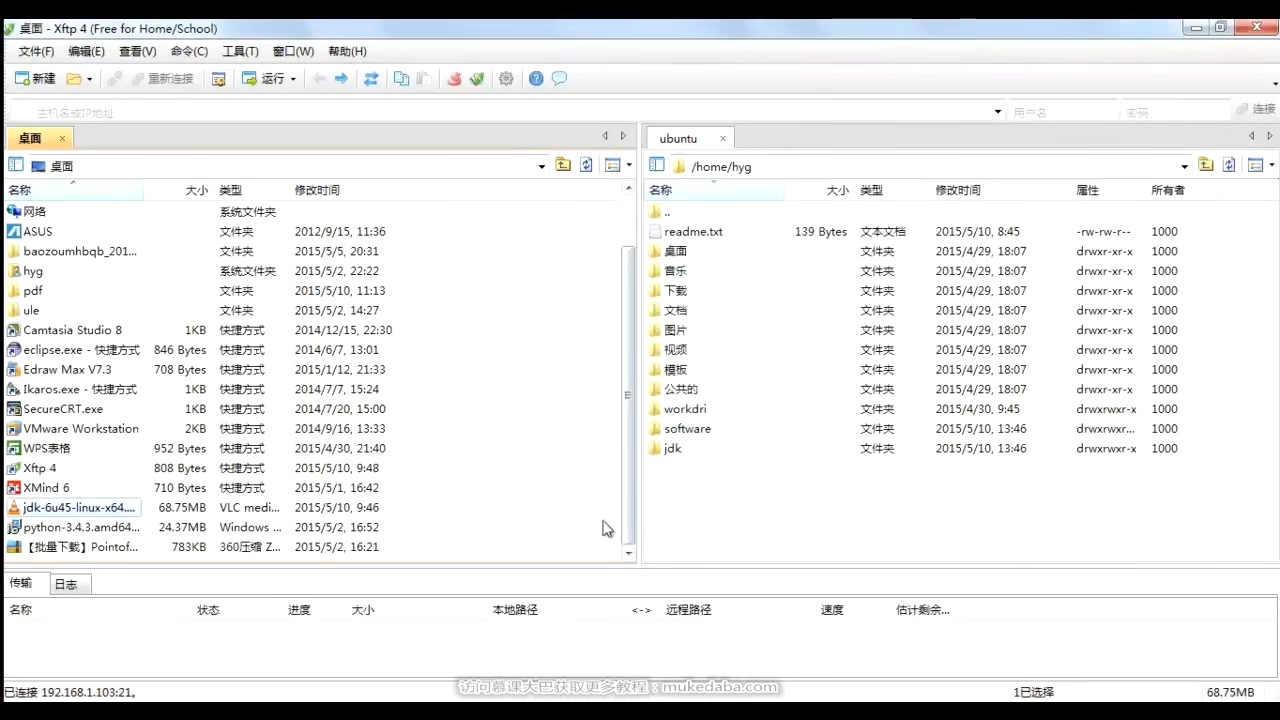Open the session properties icon in the toolbar

click(219, 79)
